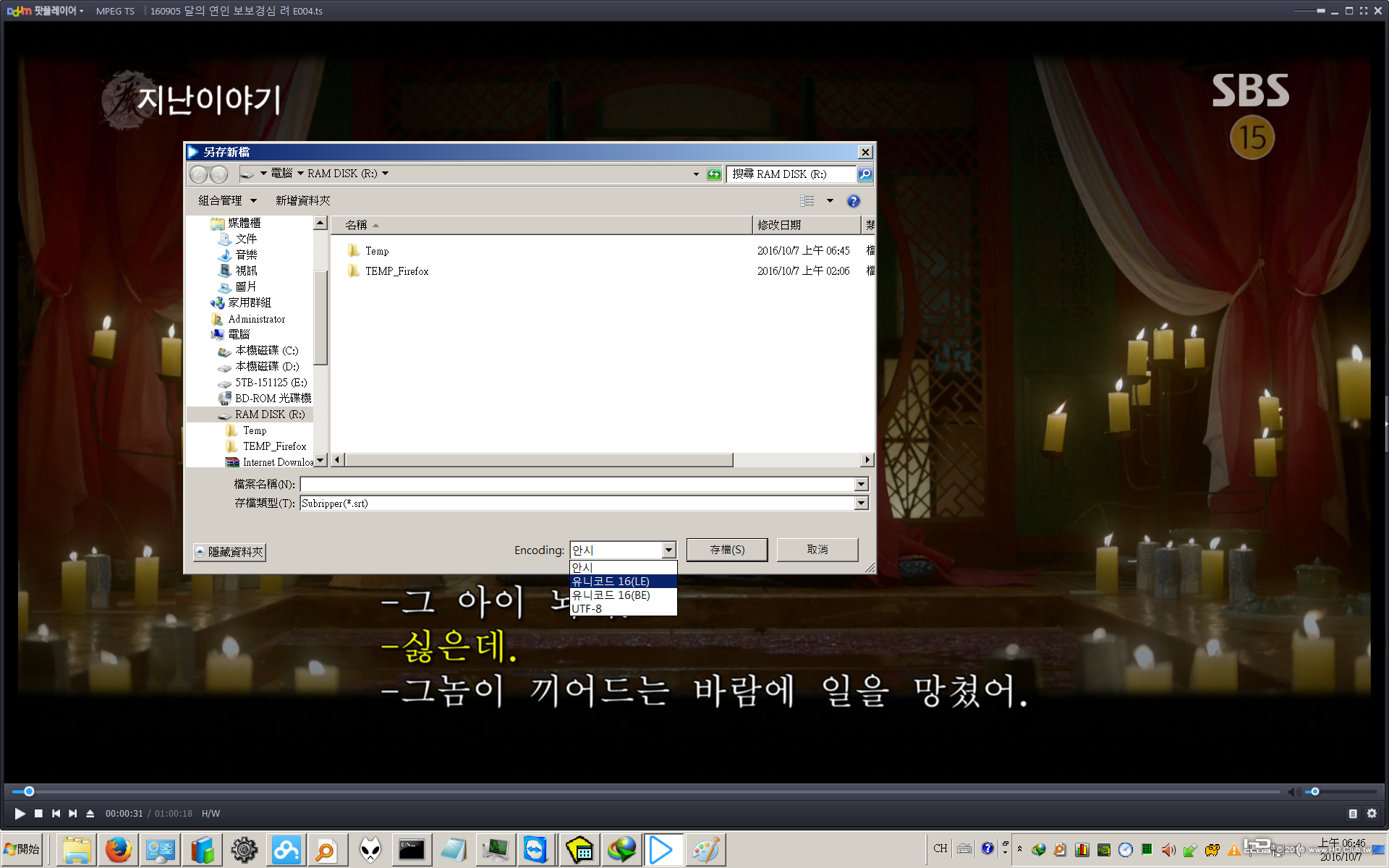Viewport: 1389px width, 868px height.
Task: Open the playlist icon in the player bar
Action: click(x=1352, y=813)
